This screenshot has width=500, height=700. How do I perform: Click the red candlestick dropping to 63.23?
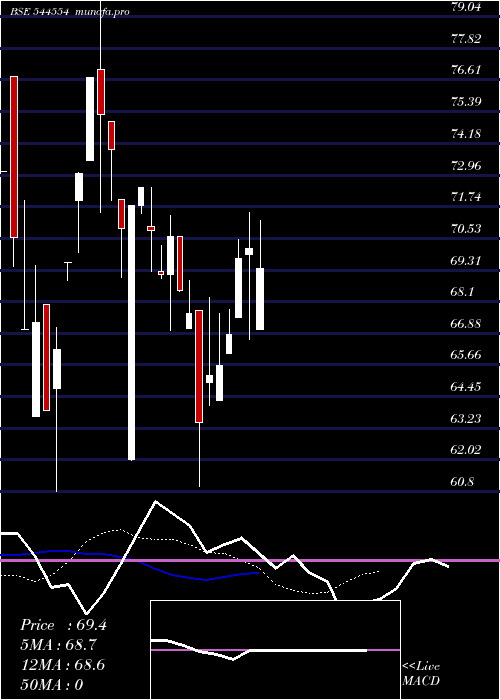click(199, 367)
